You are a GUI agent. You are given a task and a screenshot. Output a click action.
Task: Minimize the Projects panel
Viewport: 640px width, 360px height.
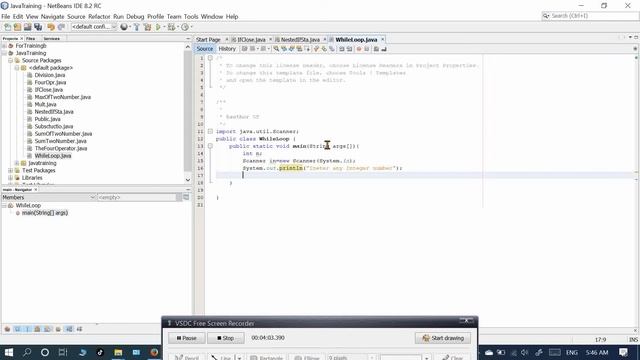[x=188, y=38]
